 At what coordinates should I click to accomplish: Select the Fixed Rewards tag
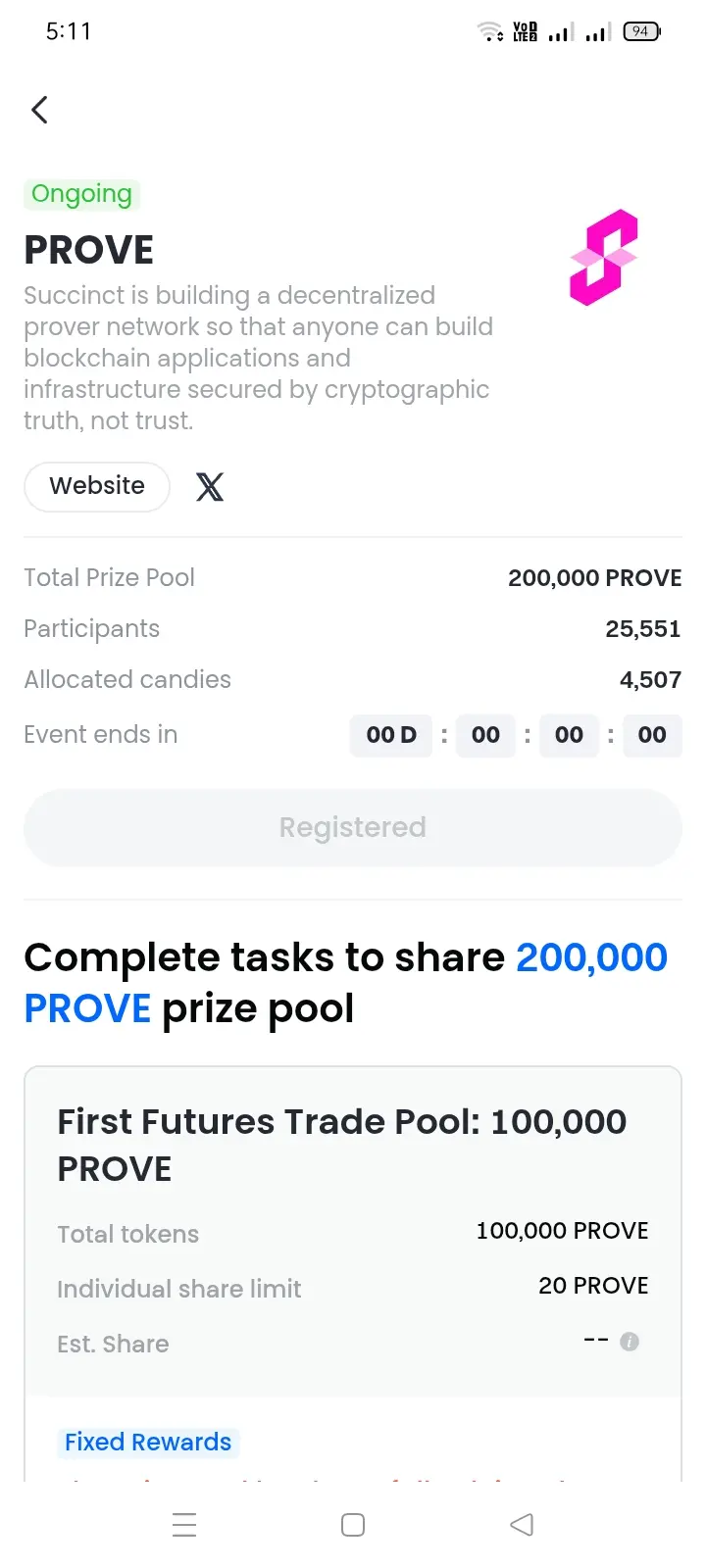coord(148,1442)
